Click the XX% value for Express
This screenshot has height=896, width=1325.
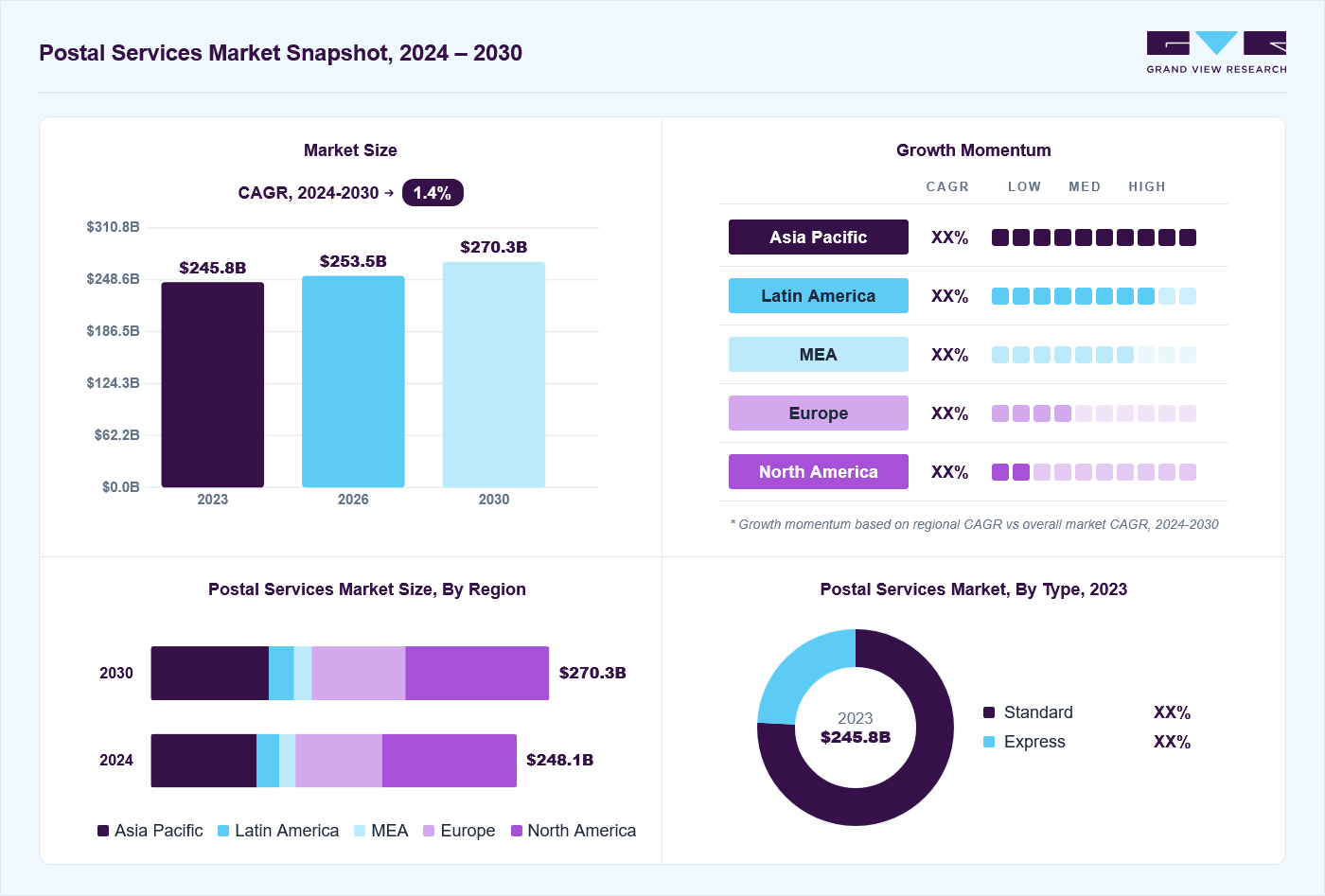point(1173,742)
